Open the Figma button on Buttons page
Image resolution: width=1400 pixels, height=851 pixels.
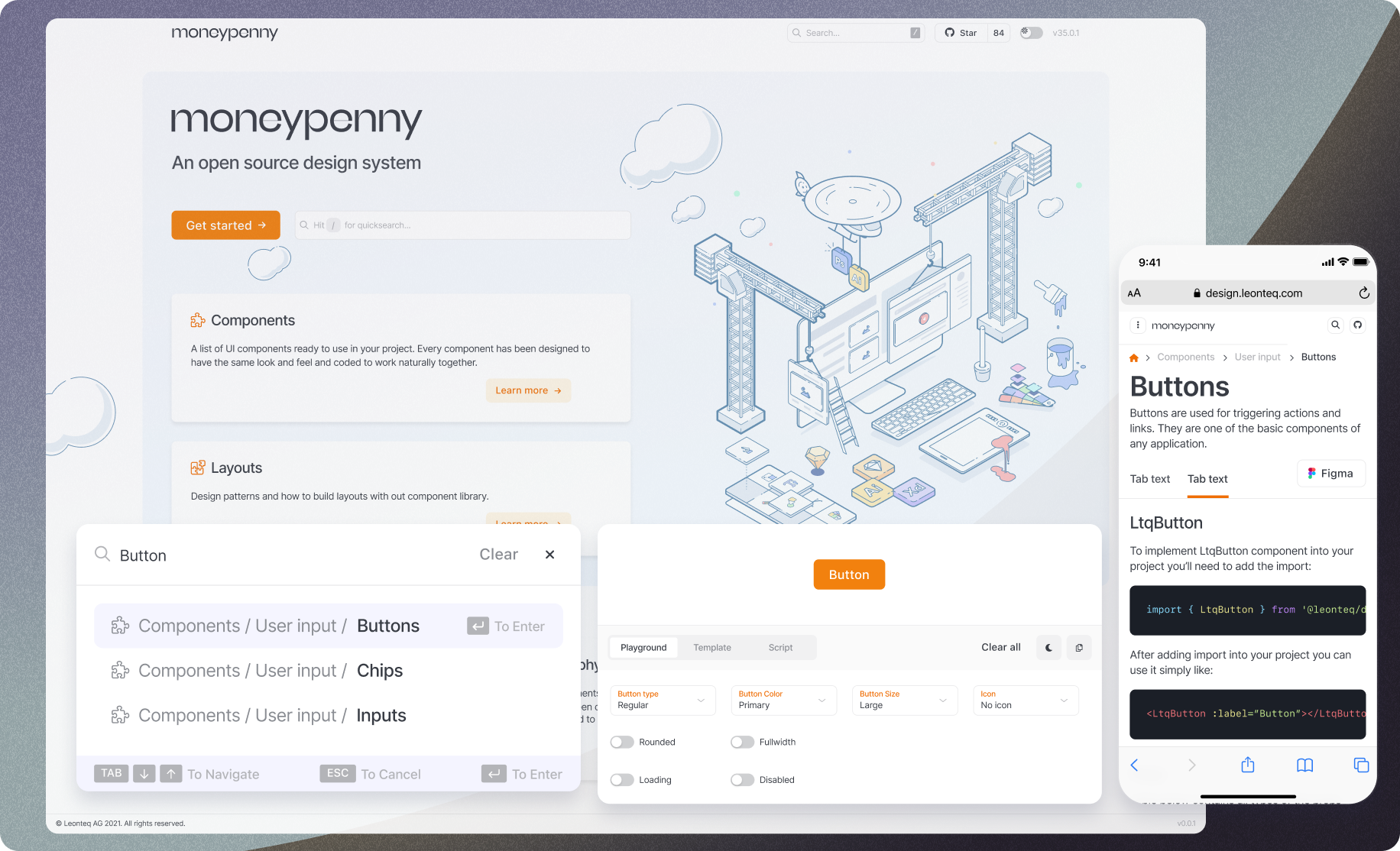pyautogui.click(x=1331, y=473)
